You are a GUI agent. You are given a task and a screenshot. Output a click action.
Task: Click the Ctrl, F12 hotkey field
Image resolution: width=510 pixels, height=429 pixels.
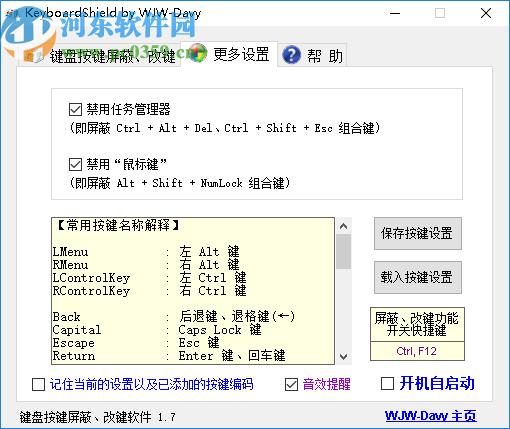coord(417,351)
